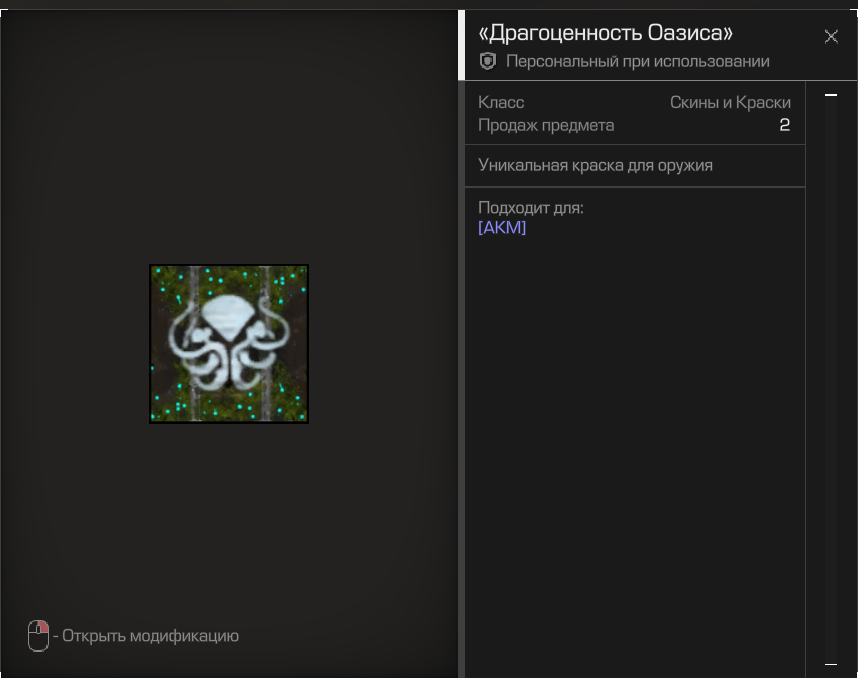Click the white accent bar left of title
Image resolution: width=858 pixels, height=678 pixels.
[462, 45]
